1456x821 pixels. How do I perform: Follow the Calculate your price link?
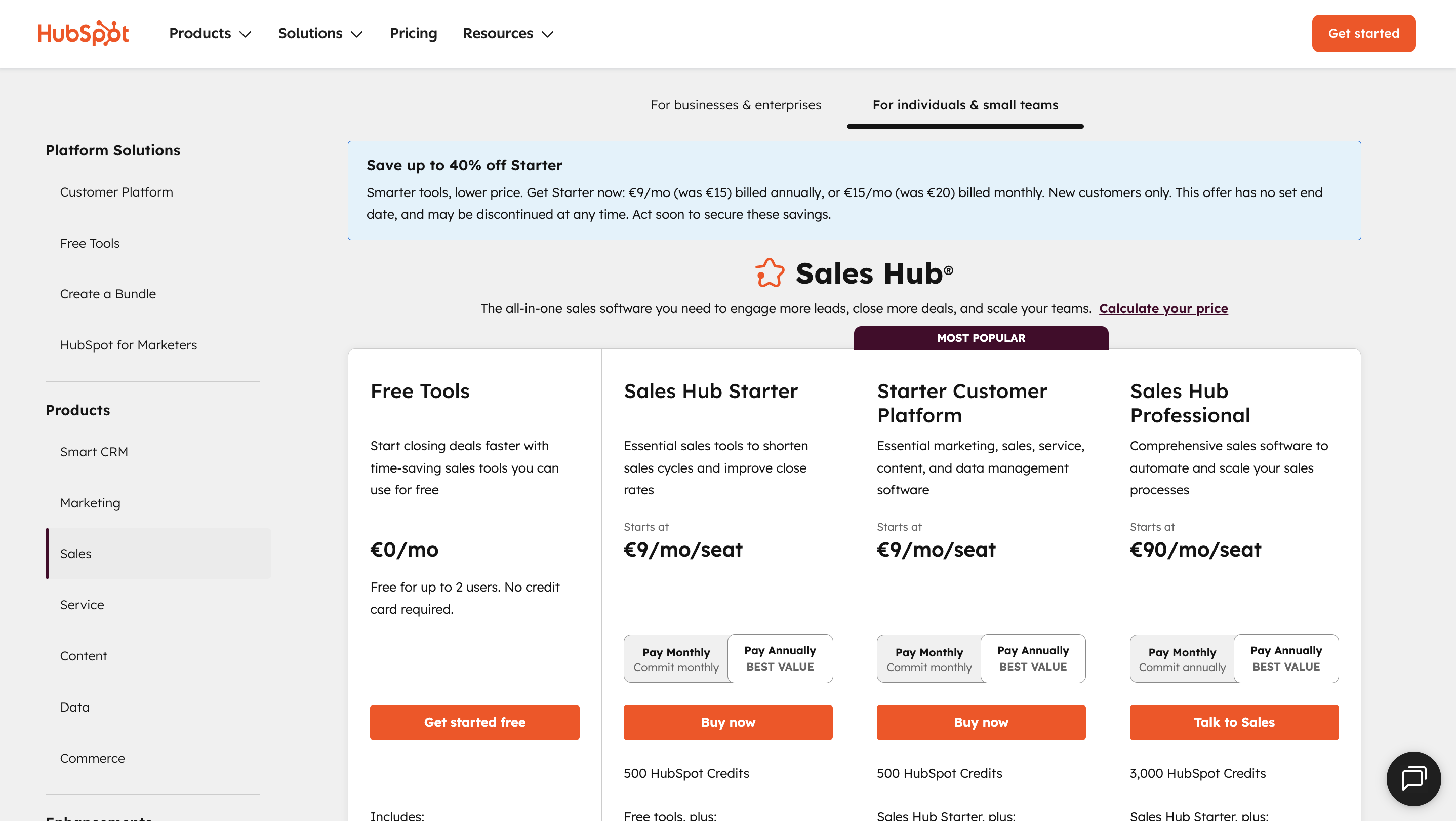1163,309
